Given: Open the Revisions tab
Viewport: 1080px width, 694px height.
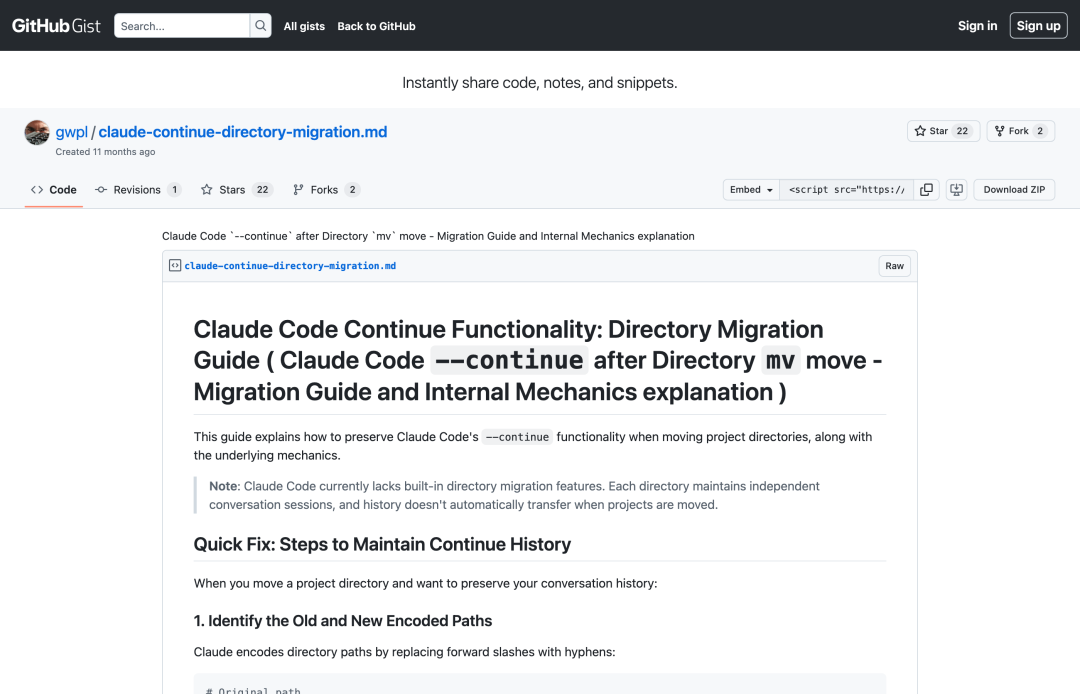Looking at the screenshot, I should coord(138,189).
